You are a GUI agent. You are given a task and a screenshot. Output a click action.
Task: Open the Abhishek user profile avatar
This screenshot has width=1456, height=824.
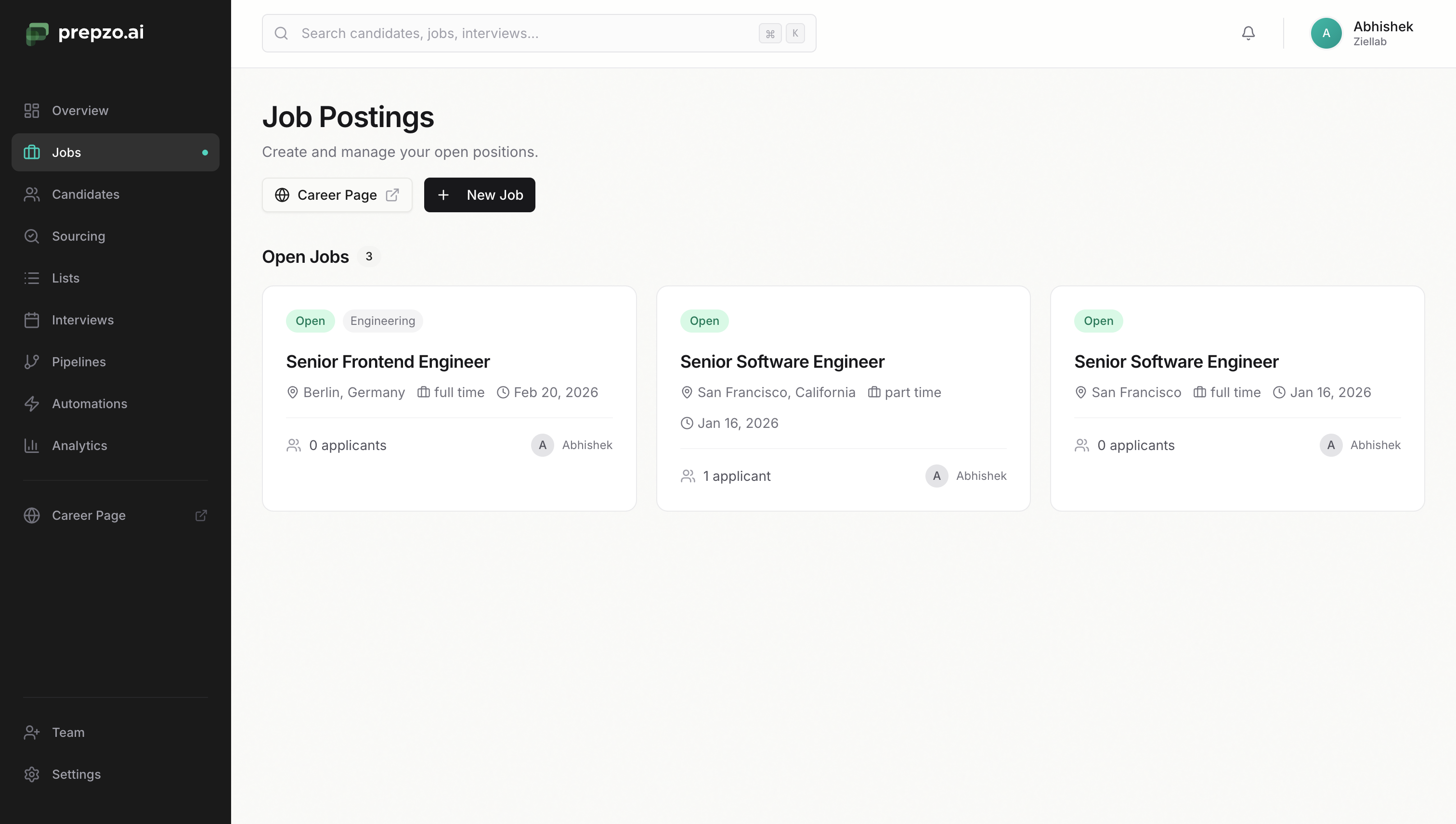click(1326, 33)
